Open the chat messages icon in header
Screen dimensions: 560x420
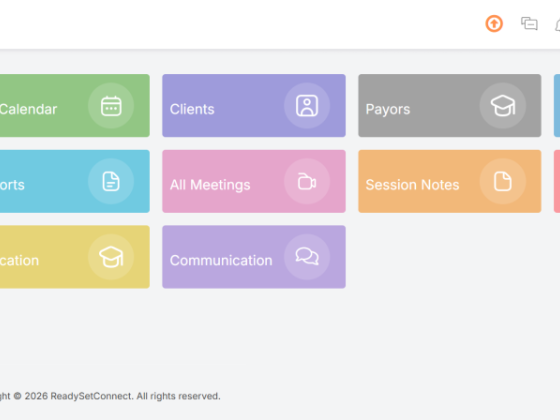pos(529,24)
